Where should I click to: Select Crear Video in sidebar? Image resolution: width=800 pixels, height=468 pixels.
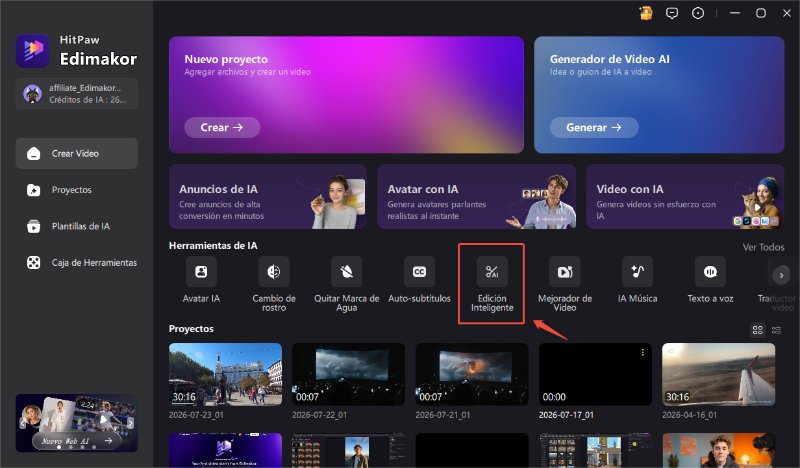coord(77,153)
